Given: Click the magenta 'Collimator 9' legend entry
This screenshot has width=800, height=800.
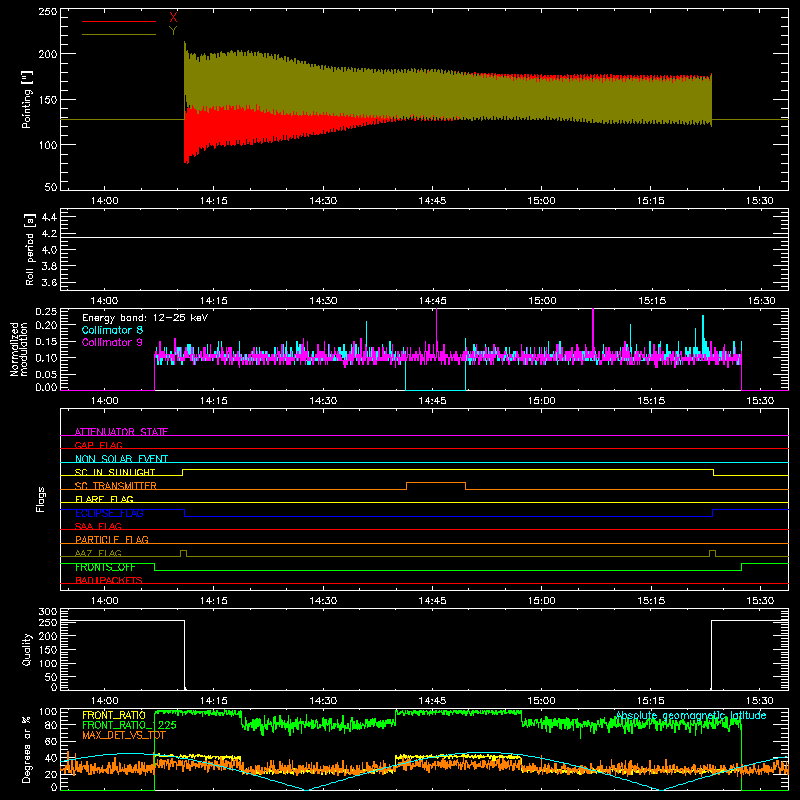Looking at the screenshot, I should [112, 342].
